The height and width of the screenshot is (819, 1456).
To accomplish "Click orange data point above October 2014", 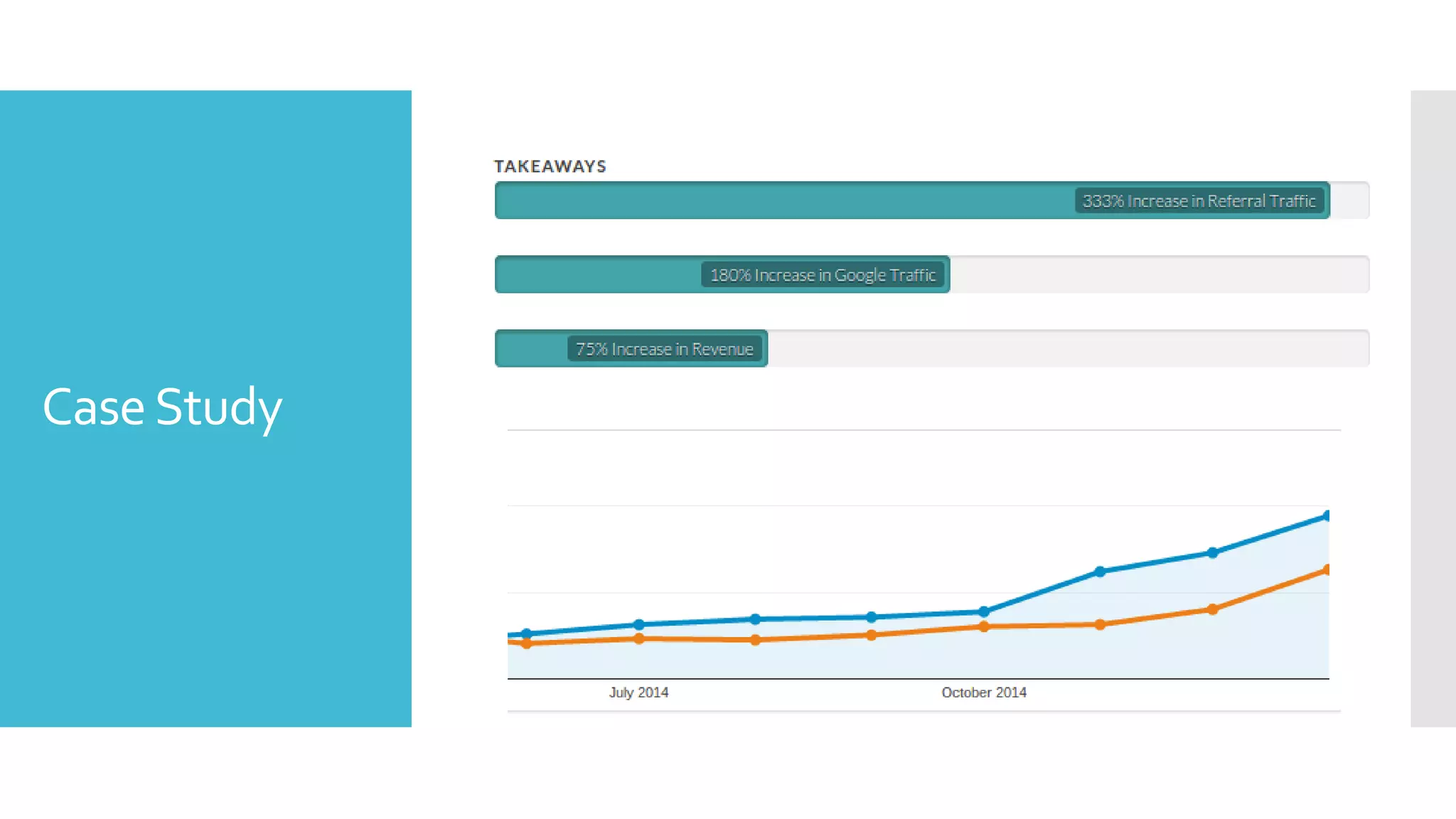I will point(983,626).
